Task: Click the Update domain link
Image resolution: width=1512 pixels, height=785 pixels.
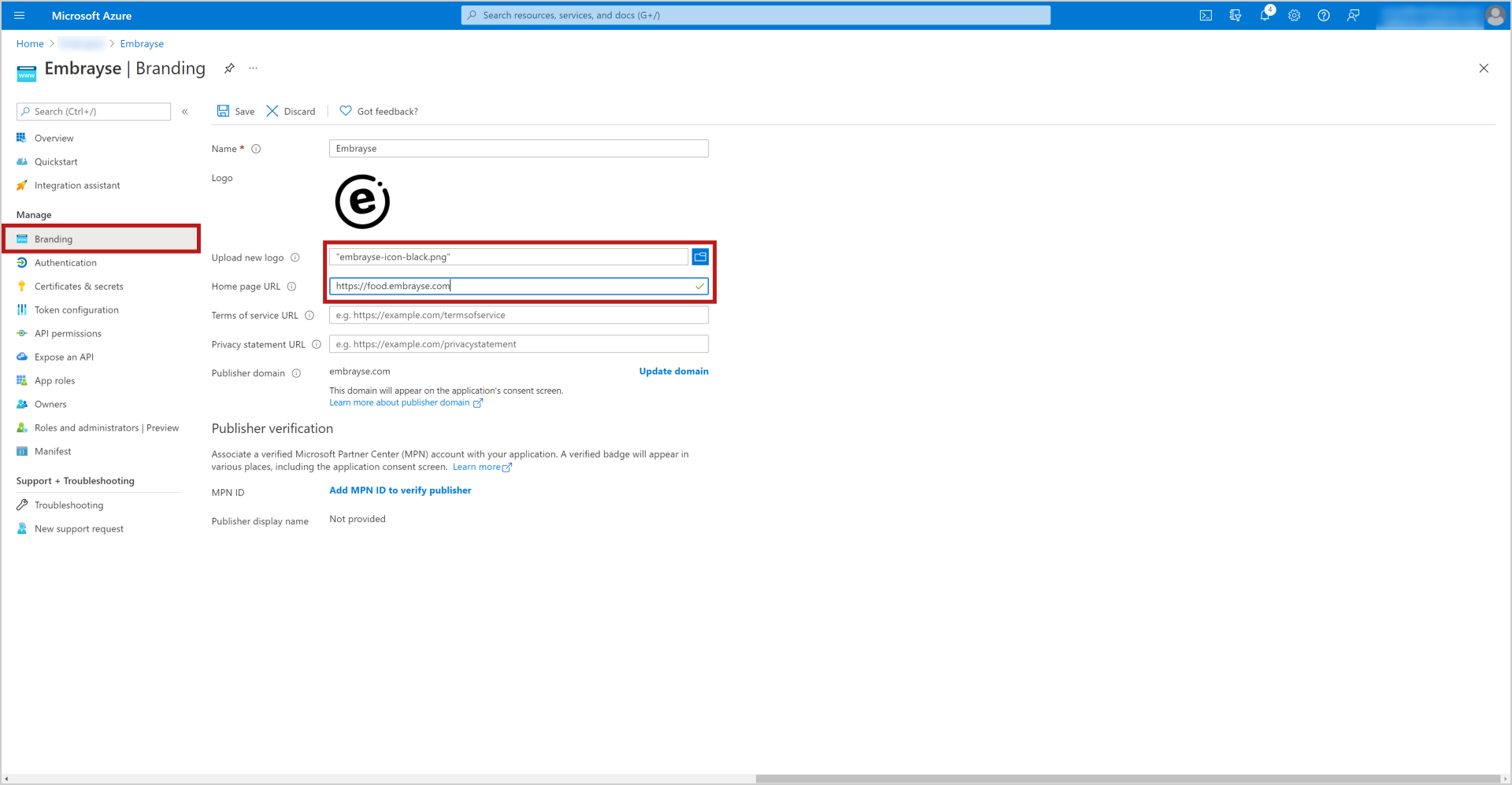Action: pos(673,371)
